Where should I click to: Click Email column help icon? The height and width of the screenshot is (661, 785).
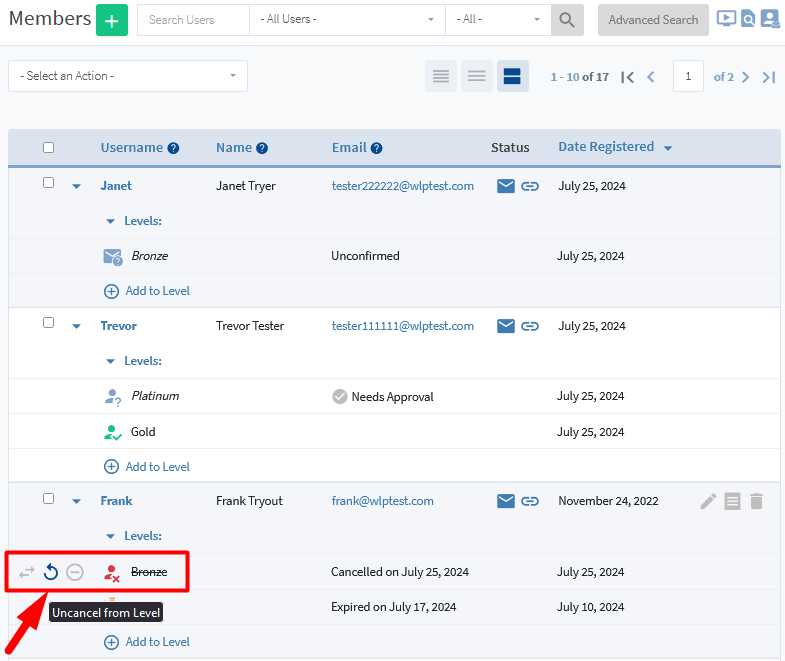click(x=376, y=148)
